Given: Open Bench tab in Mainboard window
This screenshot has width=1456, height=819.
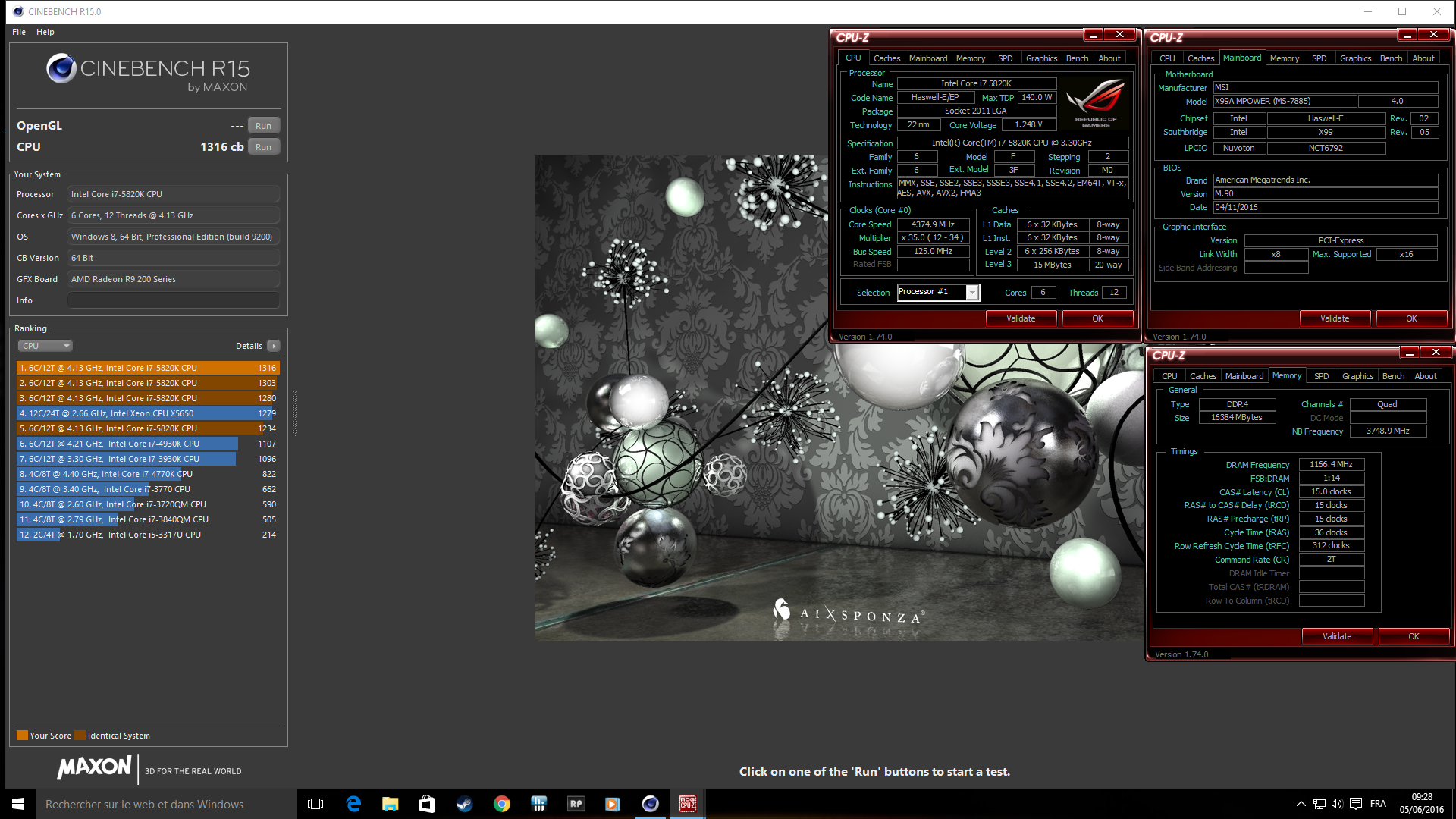Looking at the screenshot, I should [x=1391, y=58].
